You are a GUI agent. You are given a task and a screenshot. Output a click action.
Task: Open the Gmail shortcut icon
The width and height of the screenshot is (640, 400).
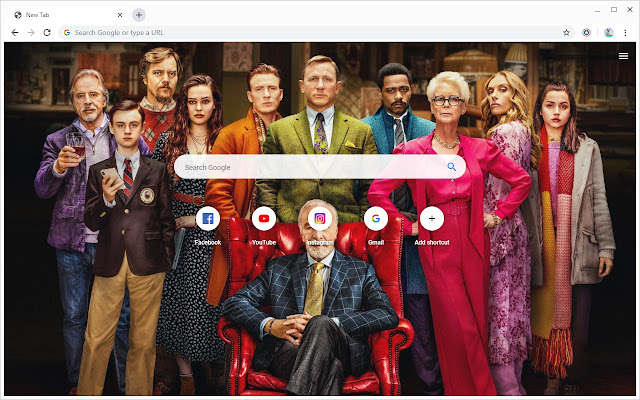point(376,218)
